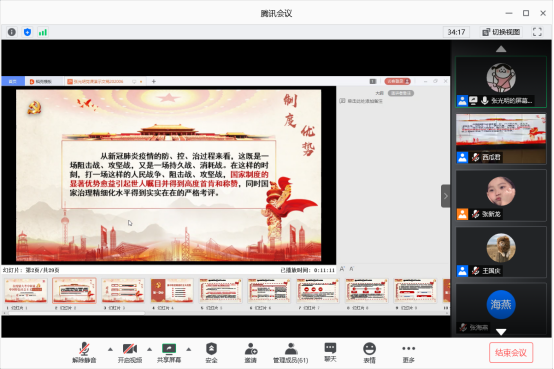554x369 pixels.
Task: Click 切换视图 to switch view
Action: (x=501, y=32)
